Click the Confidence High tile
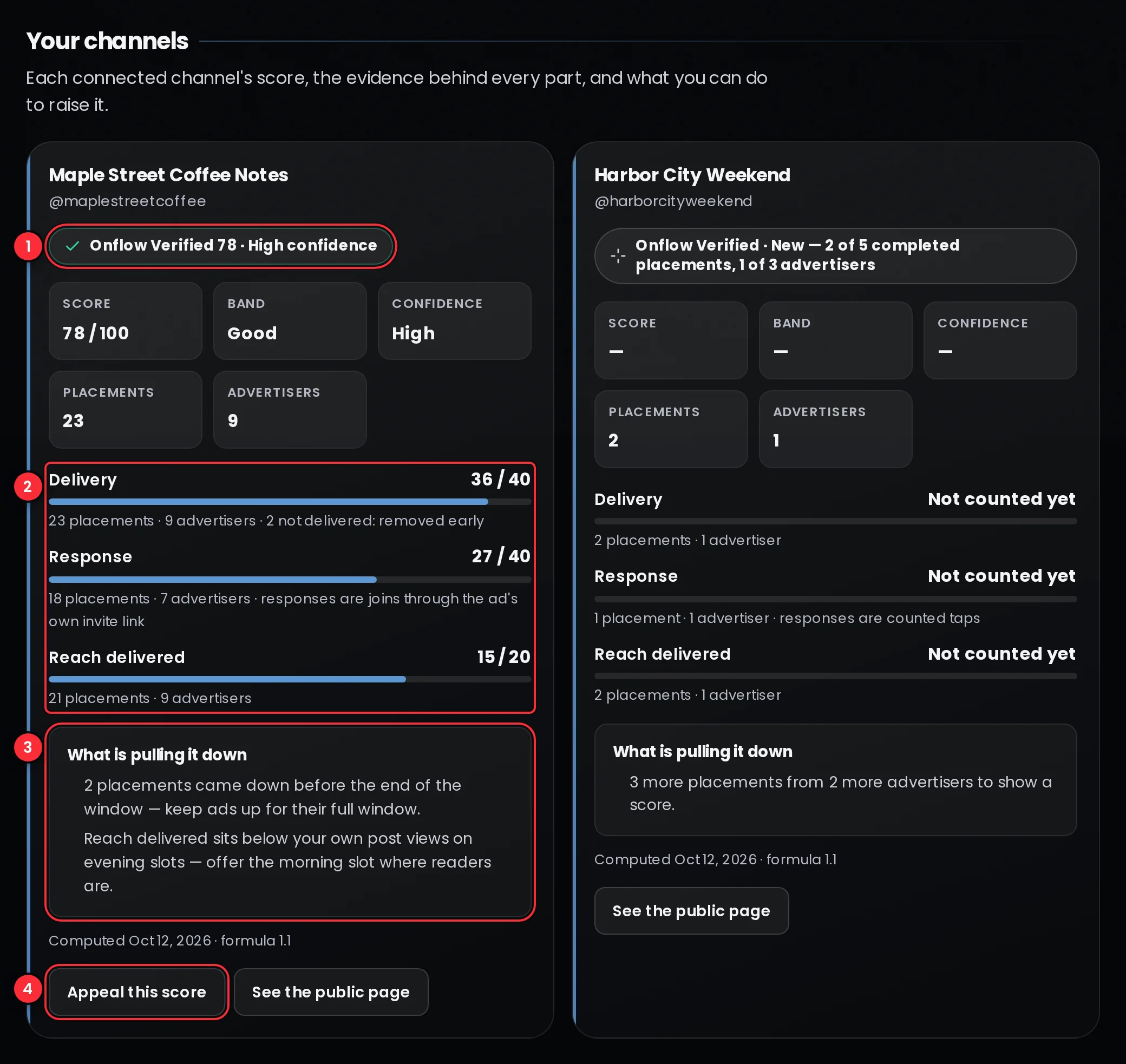 click(454, 321)
